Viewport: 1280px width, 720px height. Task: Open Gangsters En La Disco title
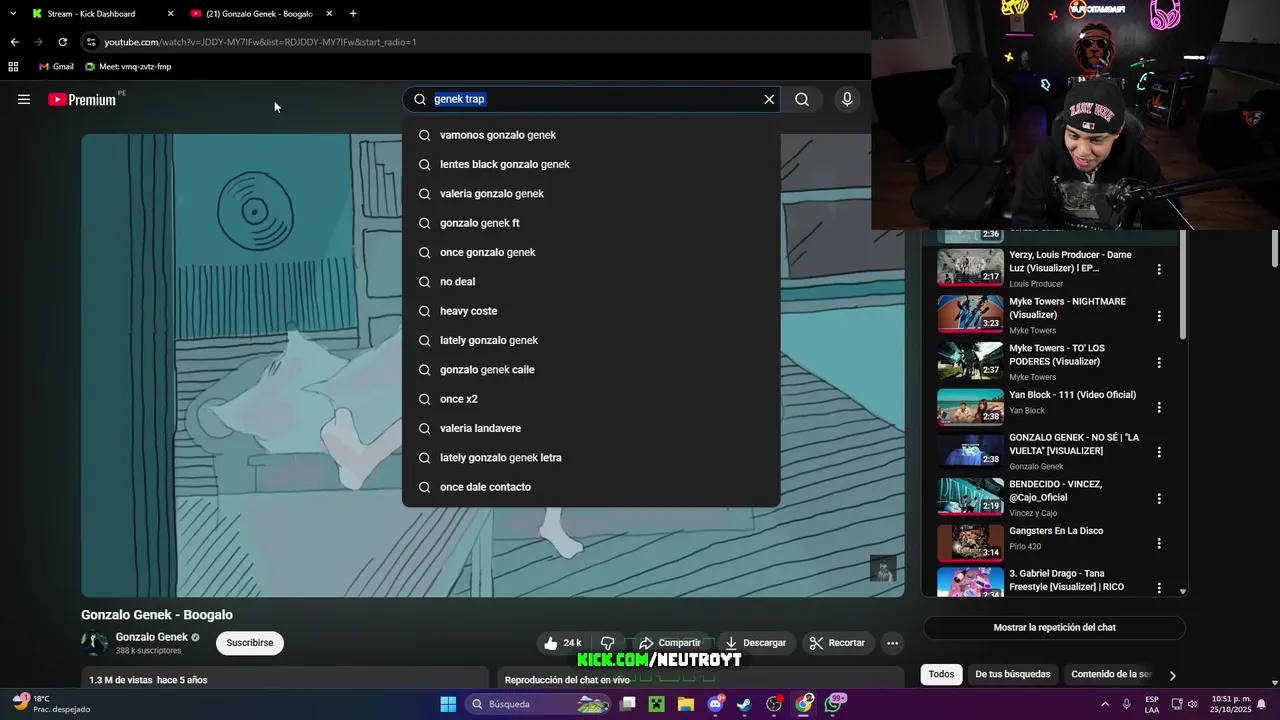1056,531
